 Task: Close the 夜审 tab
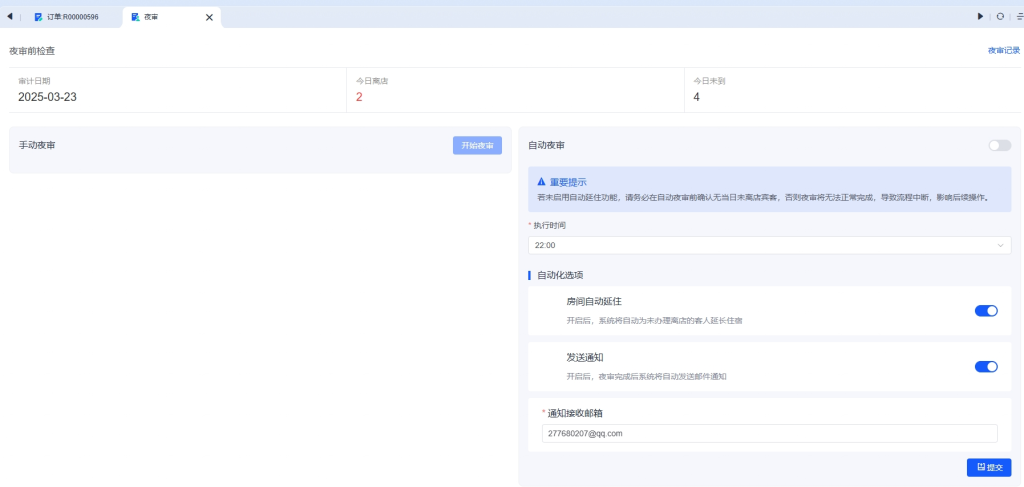[x=209, y=17]
